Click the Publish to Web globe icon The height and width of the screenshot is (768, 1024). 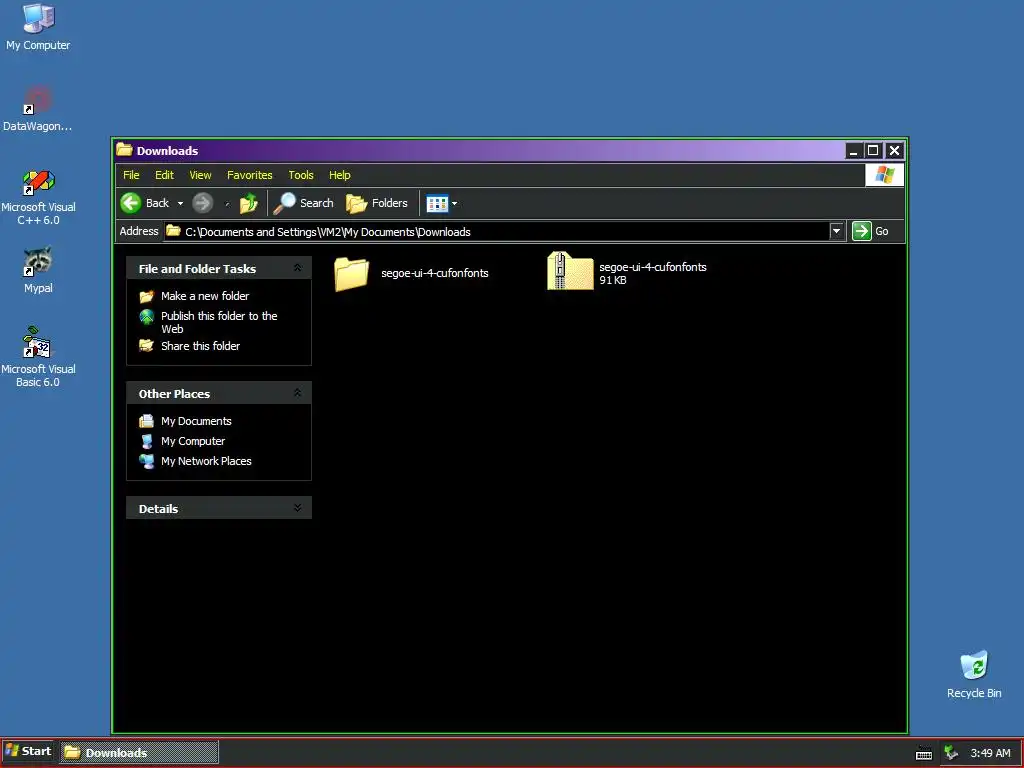pos(146,317)
